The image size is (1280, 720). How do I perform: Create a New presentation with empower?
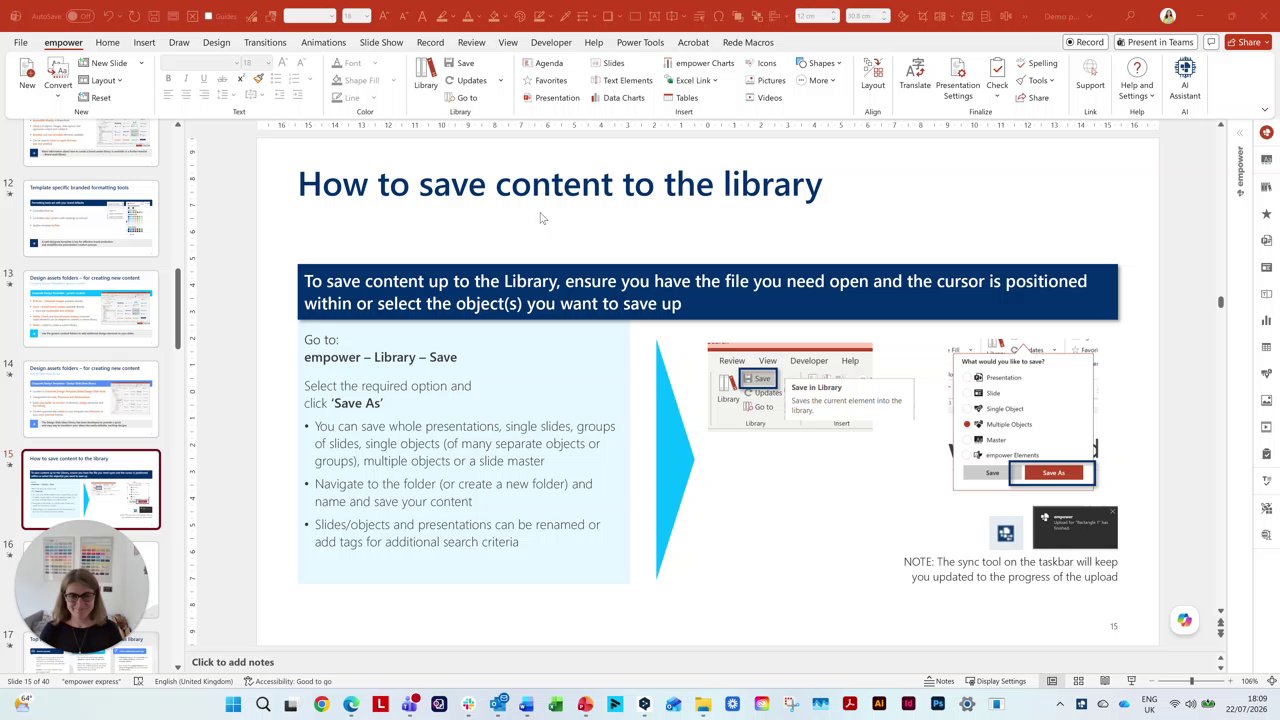[27, 74]
